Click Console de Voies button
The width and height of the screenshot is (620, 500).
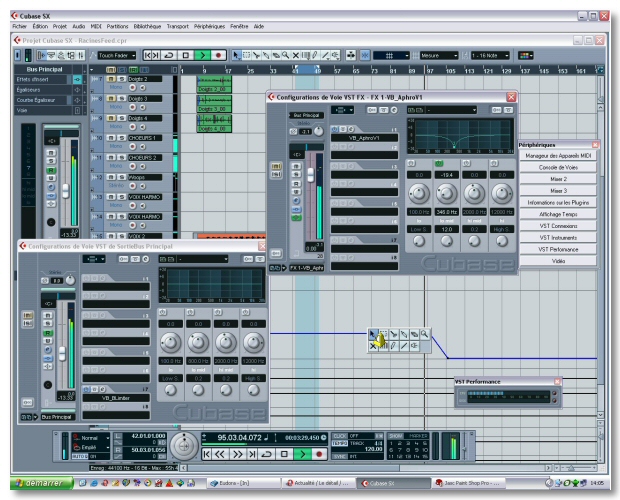pyautogui.click(x=558, y=168)
